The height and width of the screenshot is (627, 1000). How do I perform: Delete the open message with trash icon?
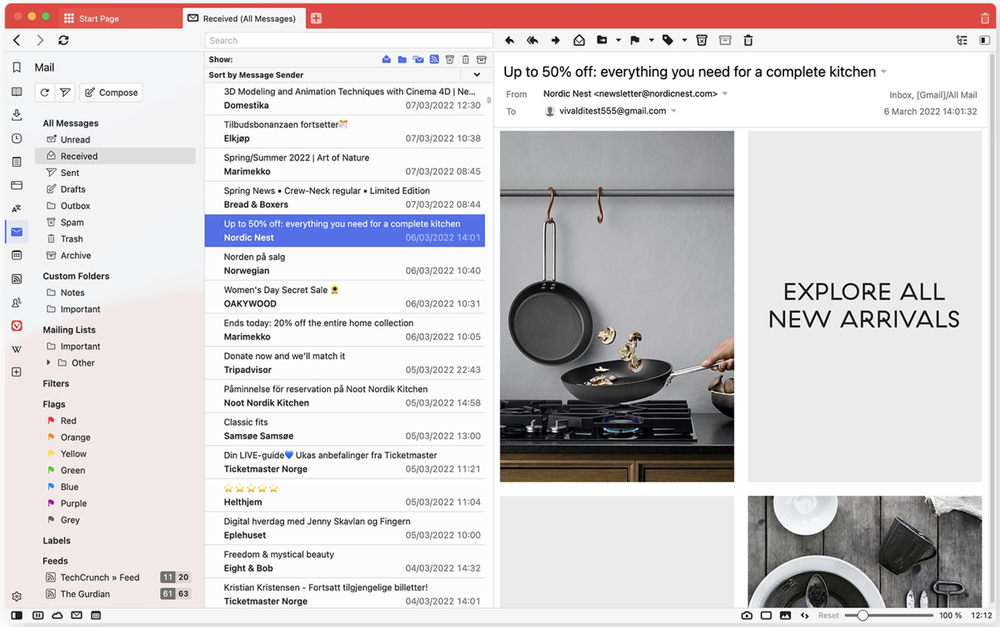click(748, 40)
